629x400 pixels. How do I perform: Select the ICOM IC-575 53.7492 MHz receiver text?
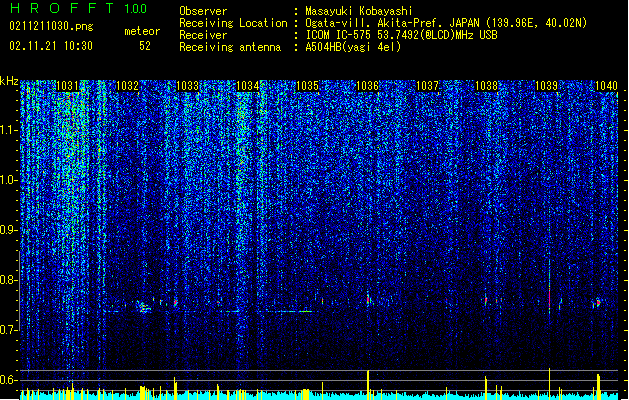click(401, 35)
